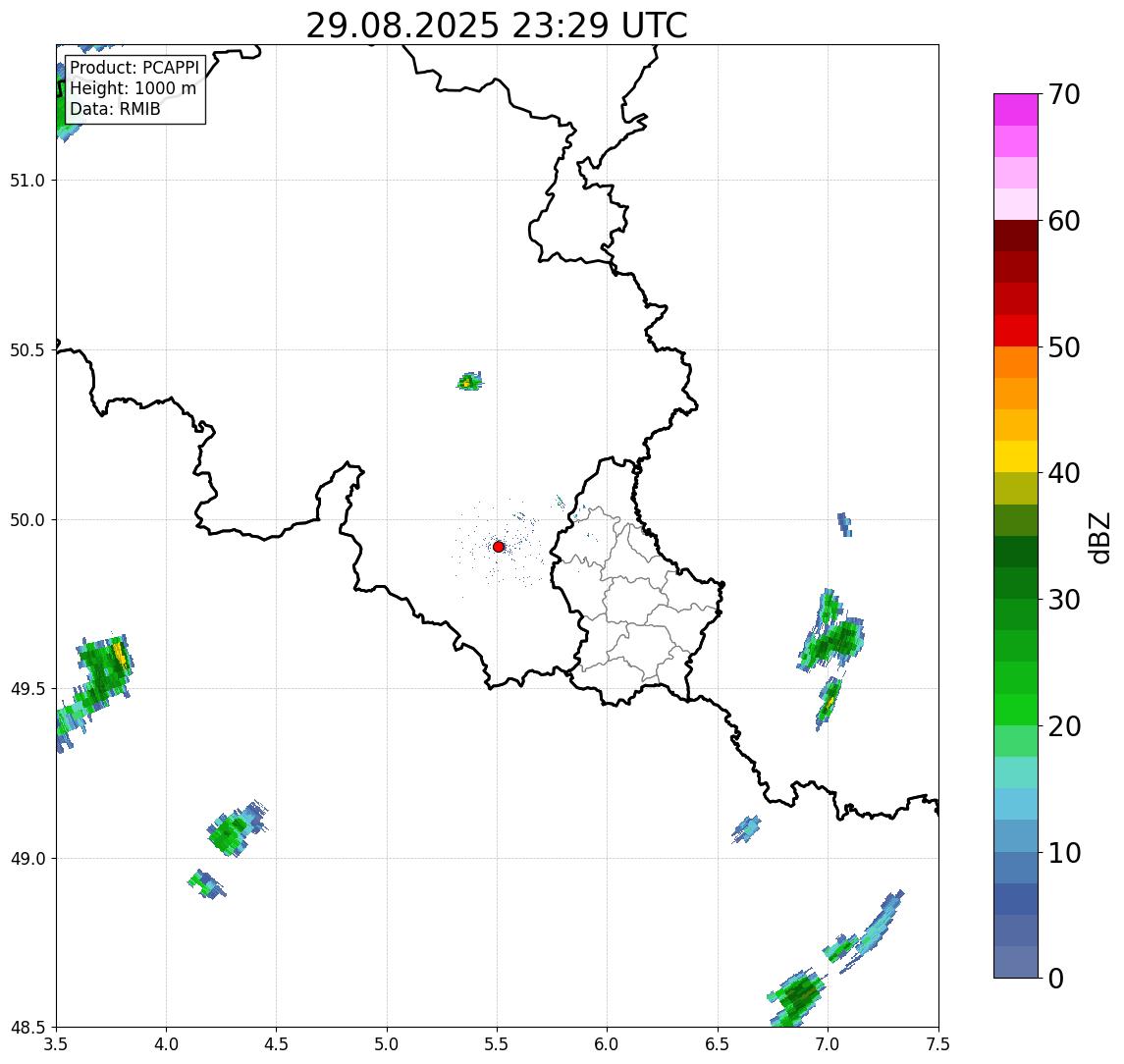Click the latitude axis label "49.0"
The height and width of the screenshot is (1064, 1124).
[27, 858]
